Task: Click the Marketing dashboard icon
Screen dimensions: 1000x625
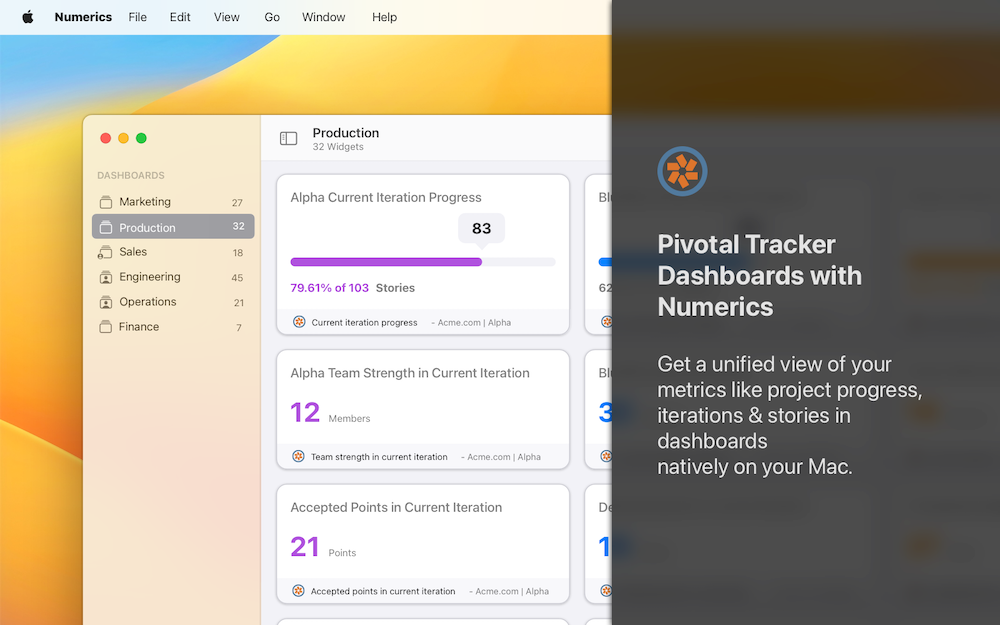Action: 106,202
